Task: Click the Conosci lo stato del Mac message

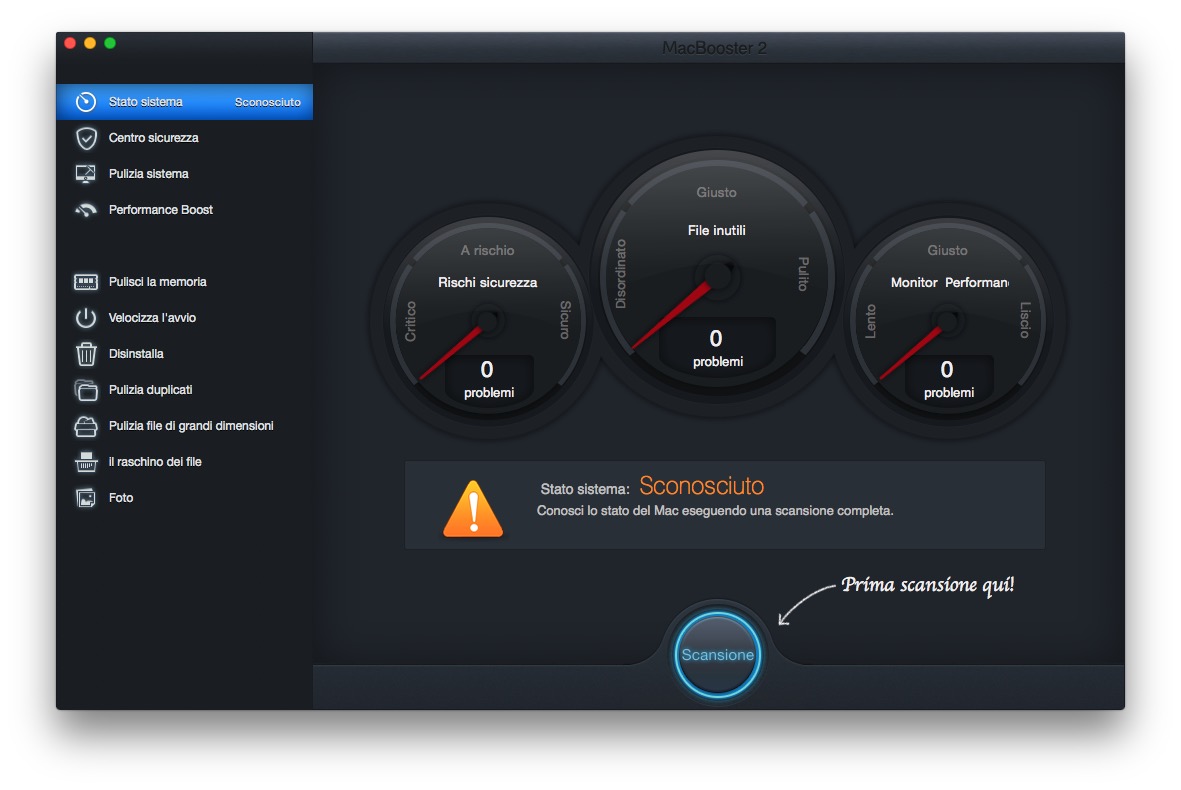Action: coord(715,511)
